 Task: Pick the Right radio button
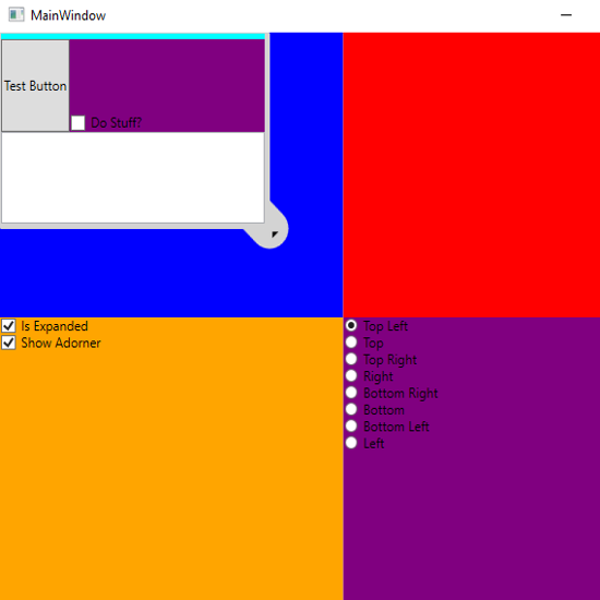[x=351, y=376]
